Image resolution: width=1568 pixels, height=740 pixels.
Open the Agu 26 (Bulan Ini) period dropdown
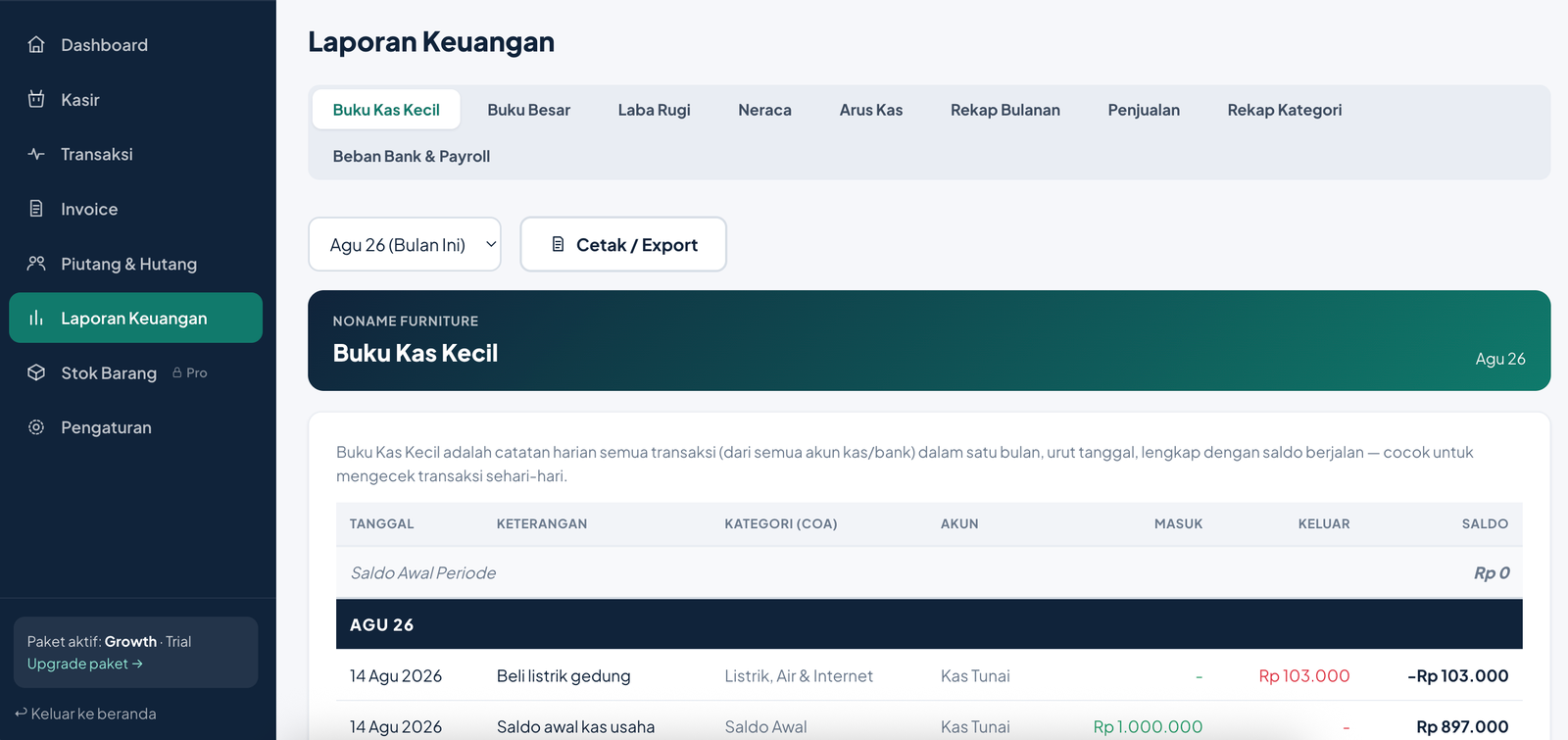coord(405,244)
